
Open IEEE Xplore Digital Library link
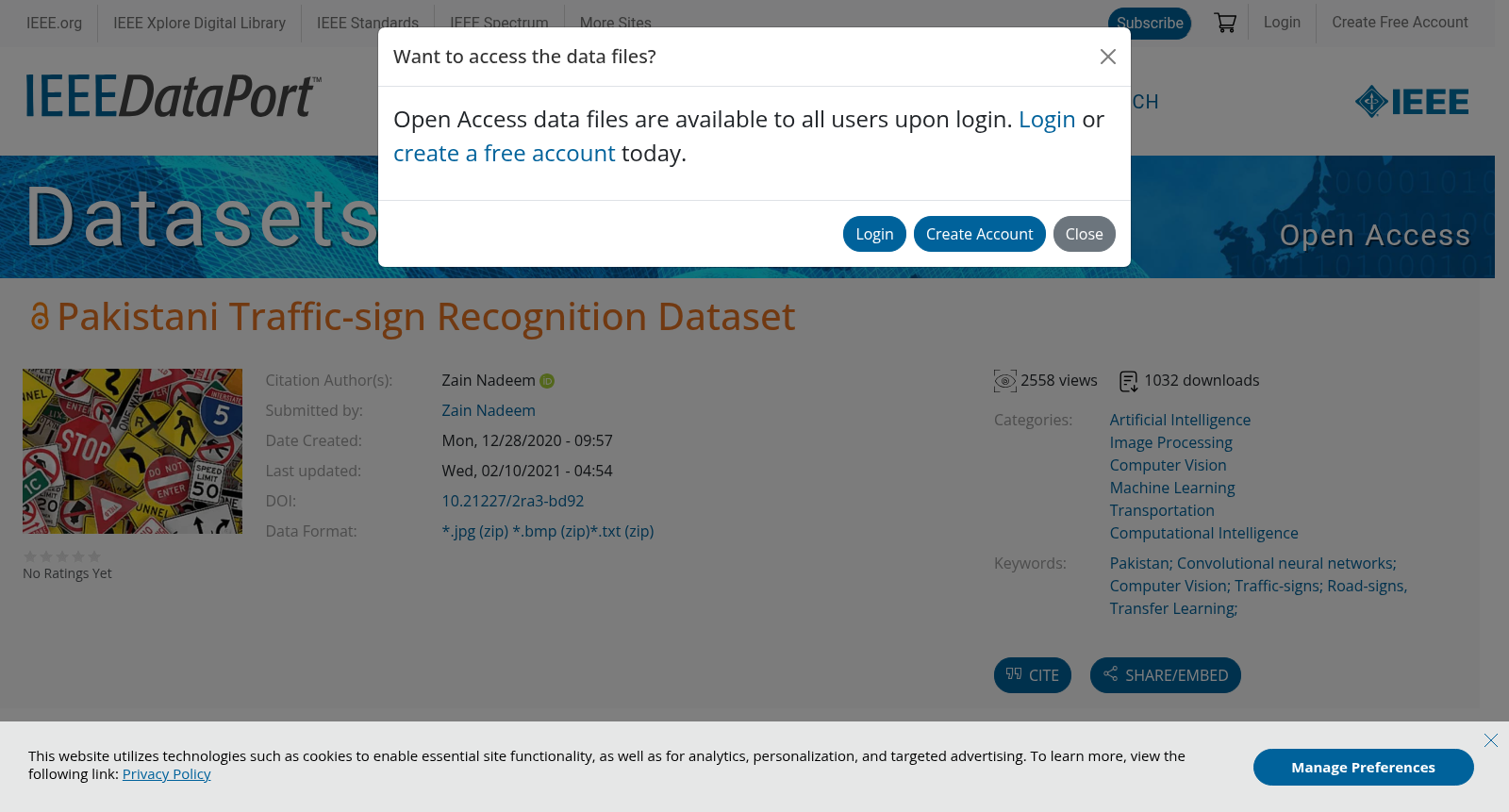point(199,23)
